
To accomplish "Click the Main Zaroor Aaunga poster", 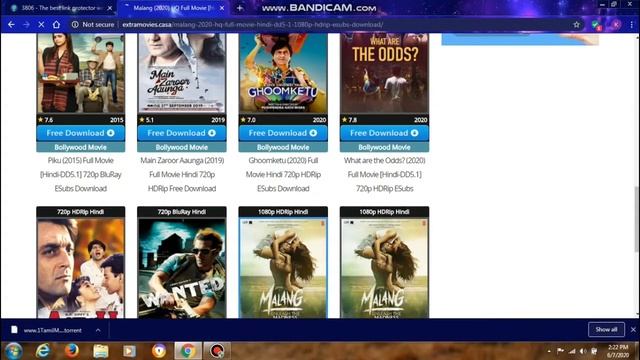I will coord(182,73).
